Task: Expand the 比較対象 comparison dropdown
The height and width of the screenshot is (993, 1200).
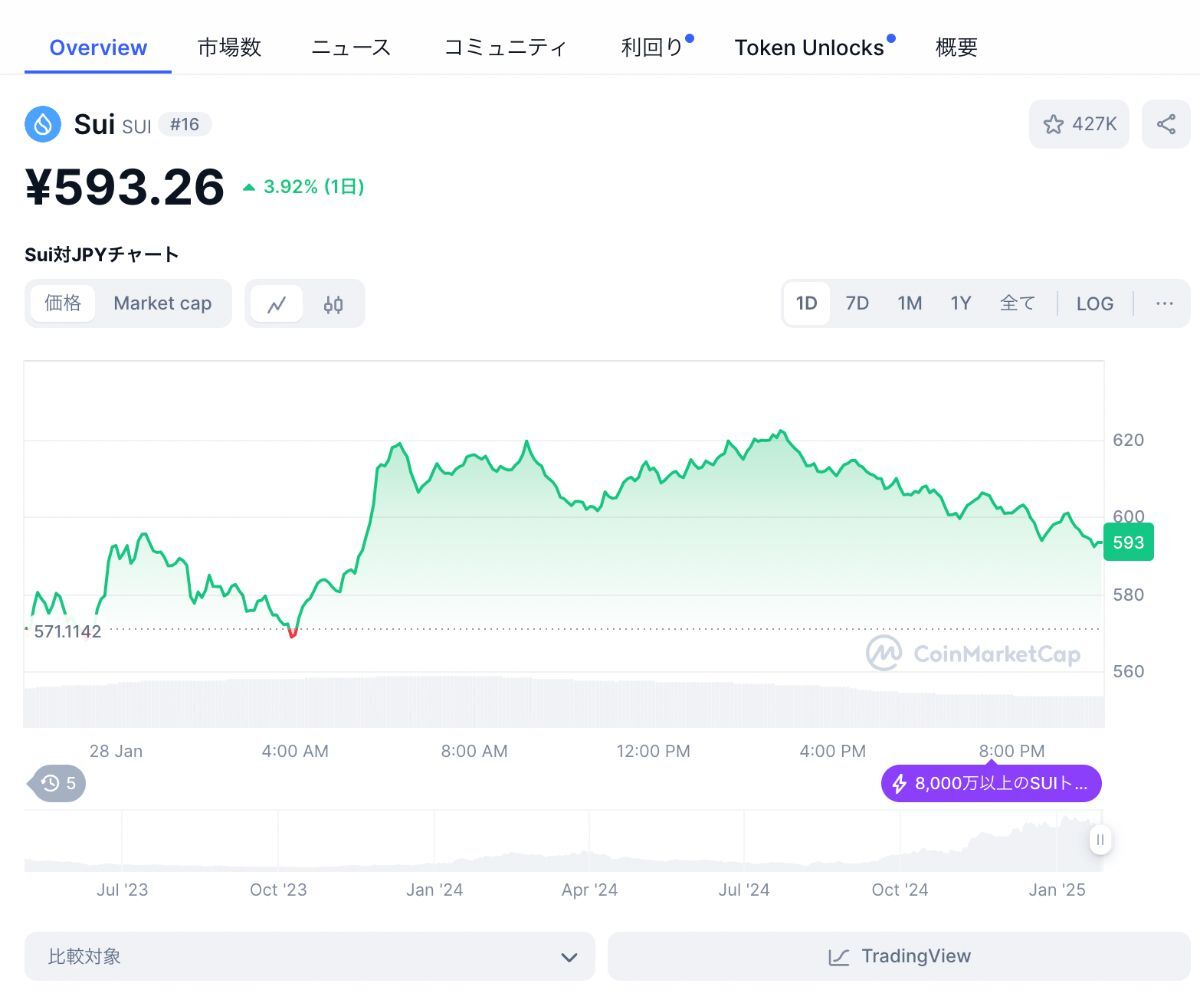Action: click(x=309, y=956)
